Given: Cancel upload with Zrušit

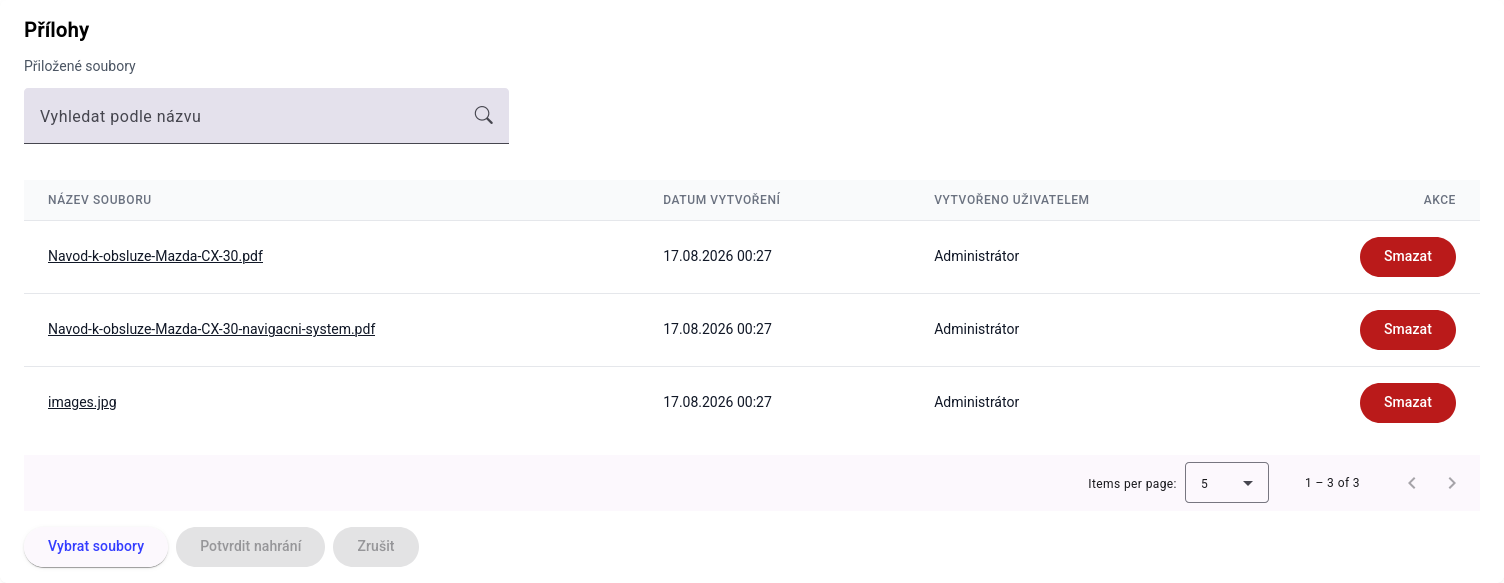Looking at the screenshot, I should click(376, 546).
